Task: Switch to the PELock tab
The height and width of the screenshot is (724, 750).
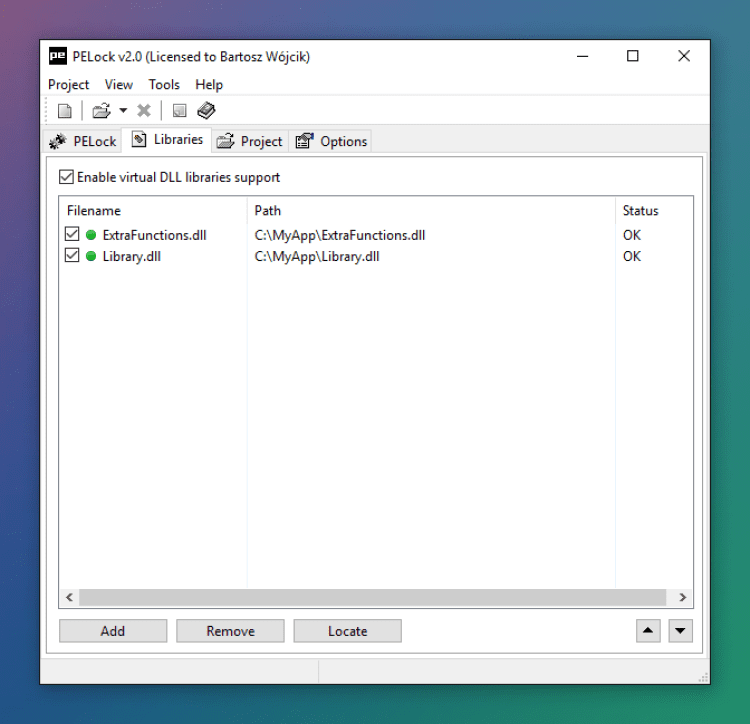Action: coord(83,142)
